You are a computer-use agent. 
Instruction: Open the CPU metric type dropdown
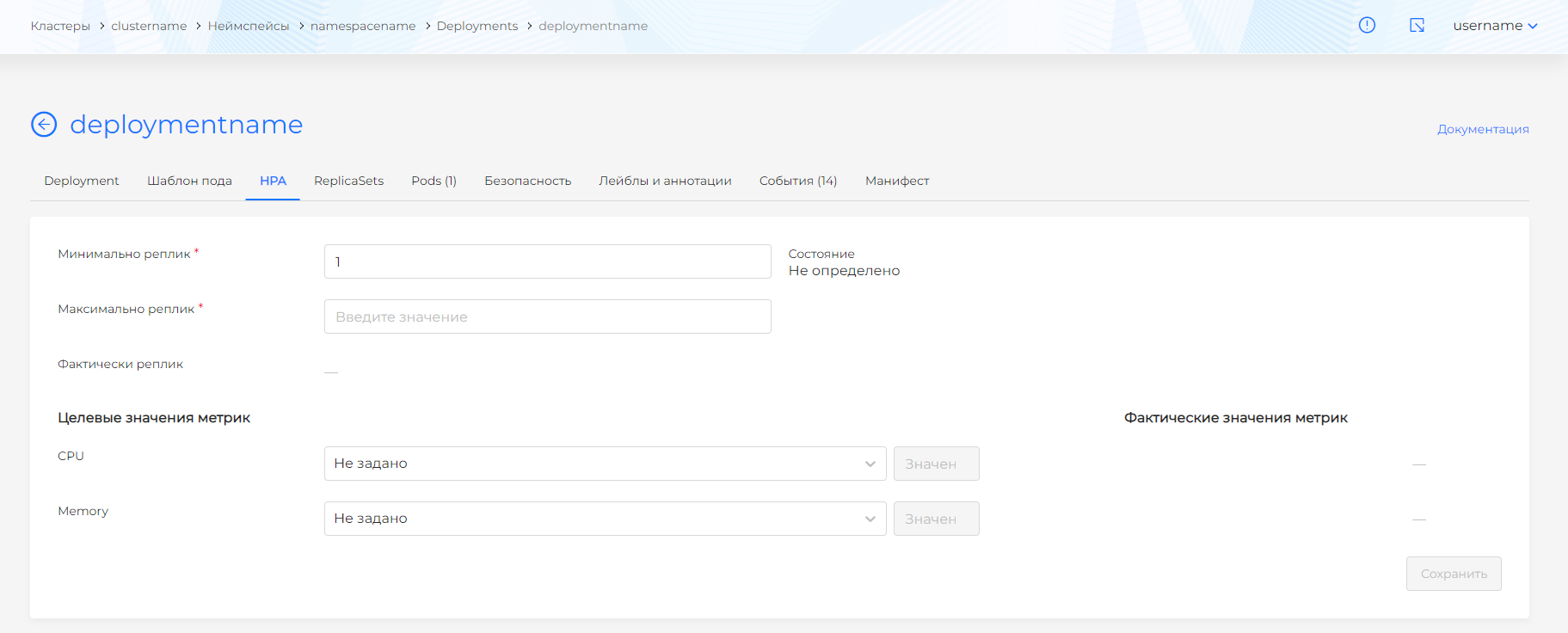click(x=605, y=464)
